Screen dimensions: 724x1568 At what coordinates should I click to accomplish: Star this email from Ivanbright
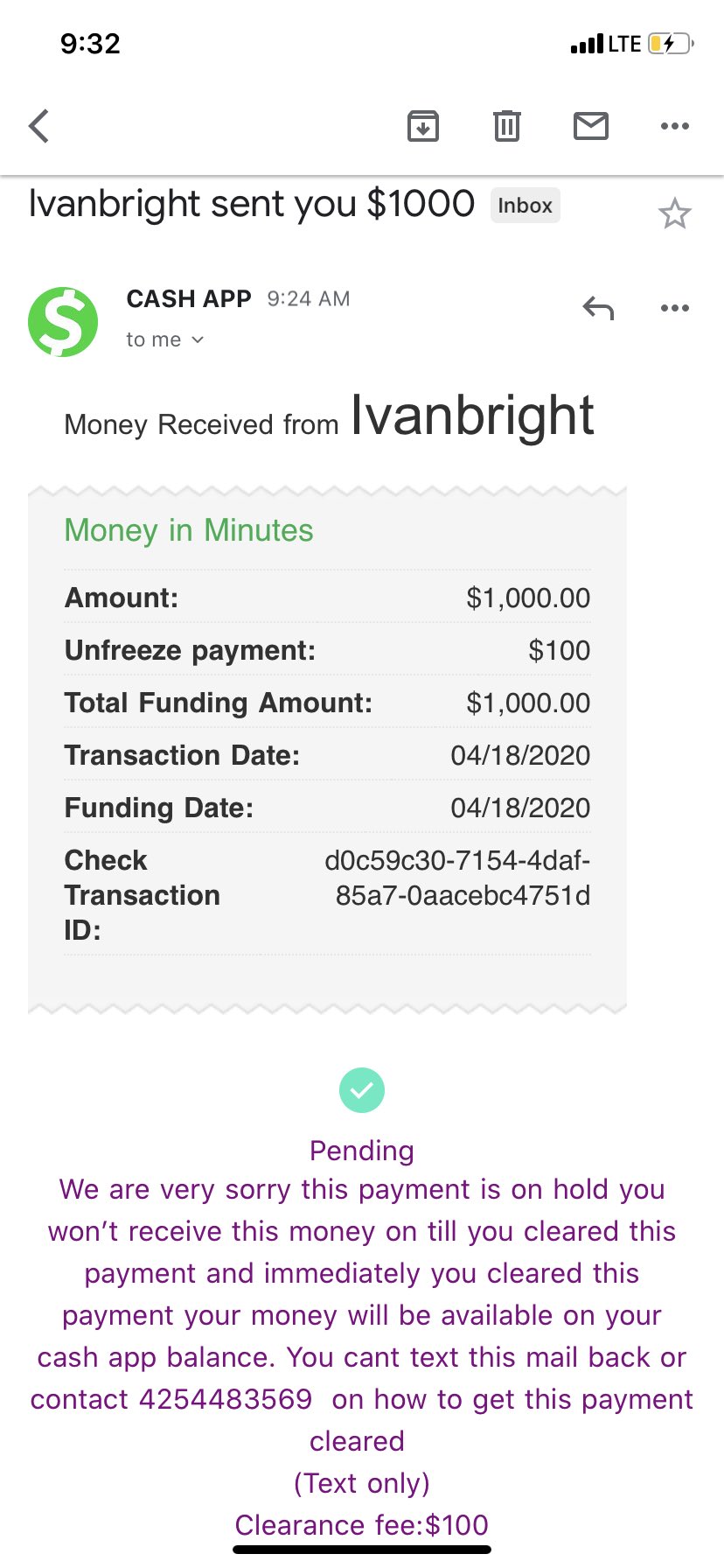674,213
